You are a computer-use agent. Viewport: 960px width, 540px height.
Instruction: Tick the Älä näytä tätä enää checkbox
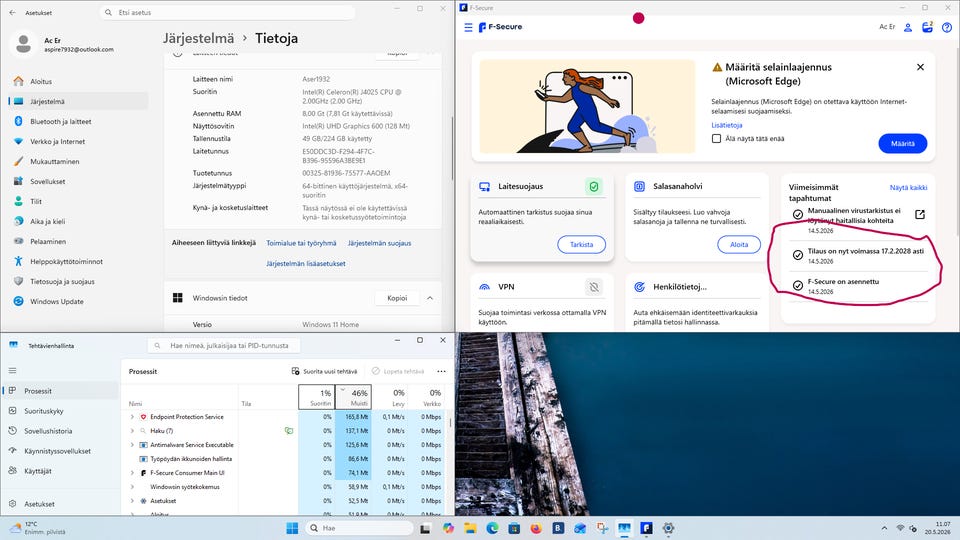tap(716, 138)
